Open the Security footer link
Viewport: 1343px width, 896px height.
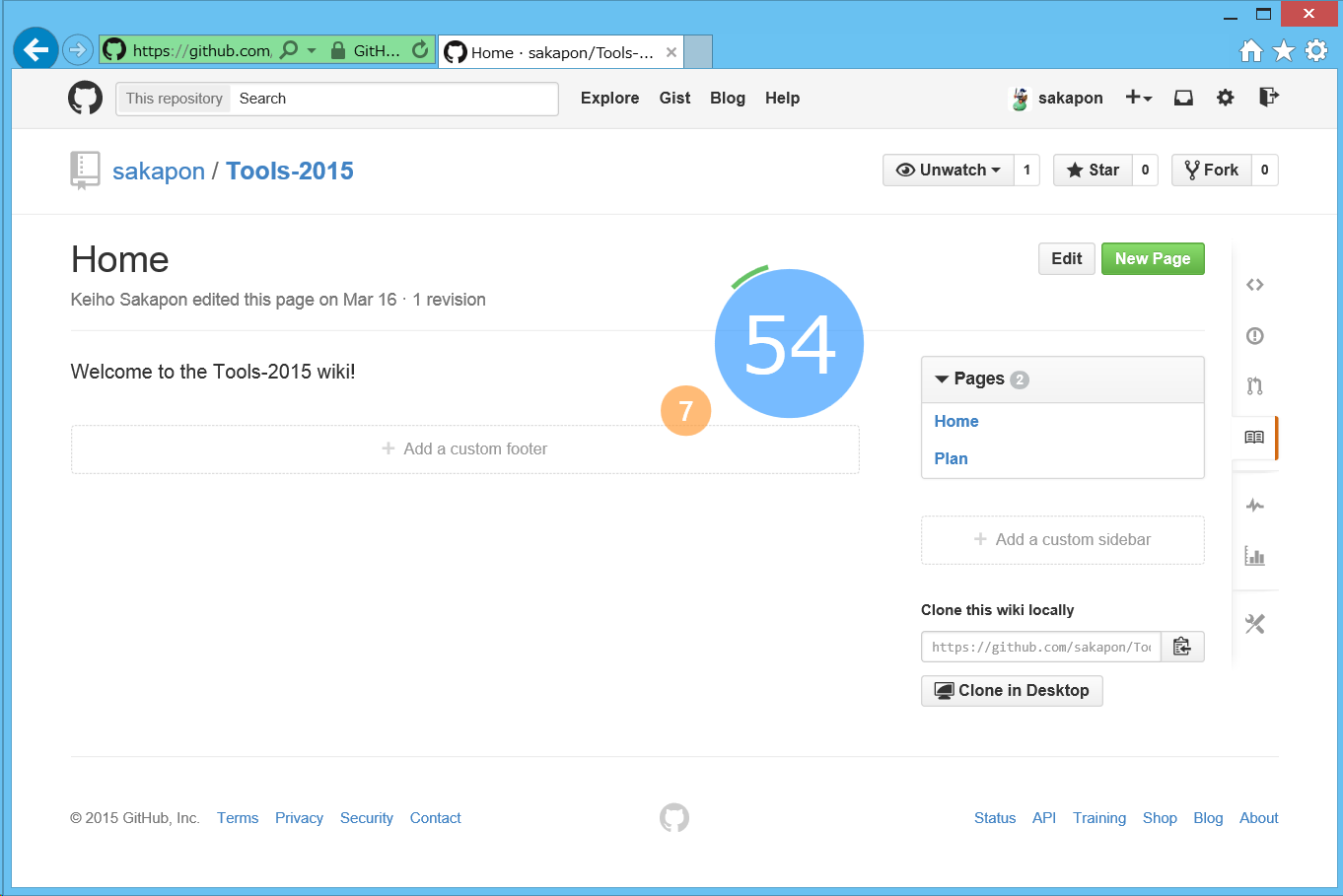pos(367,818)
